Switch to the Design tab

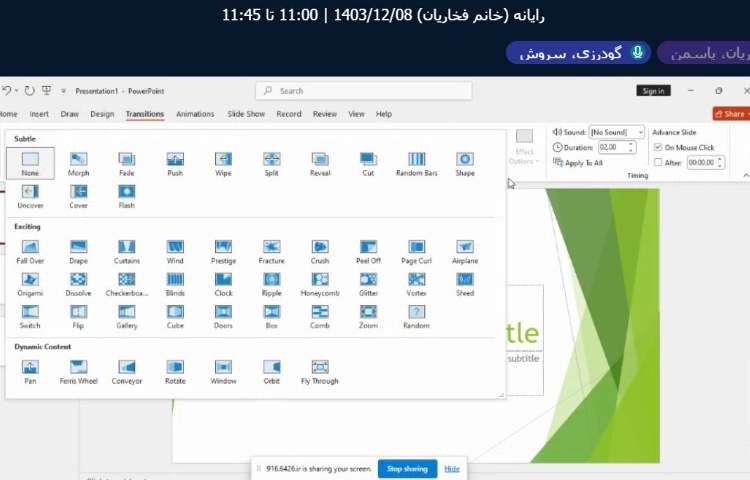click(x=102, y=114)
